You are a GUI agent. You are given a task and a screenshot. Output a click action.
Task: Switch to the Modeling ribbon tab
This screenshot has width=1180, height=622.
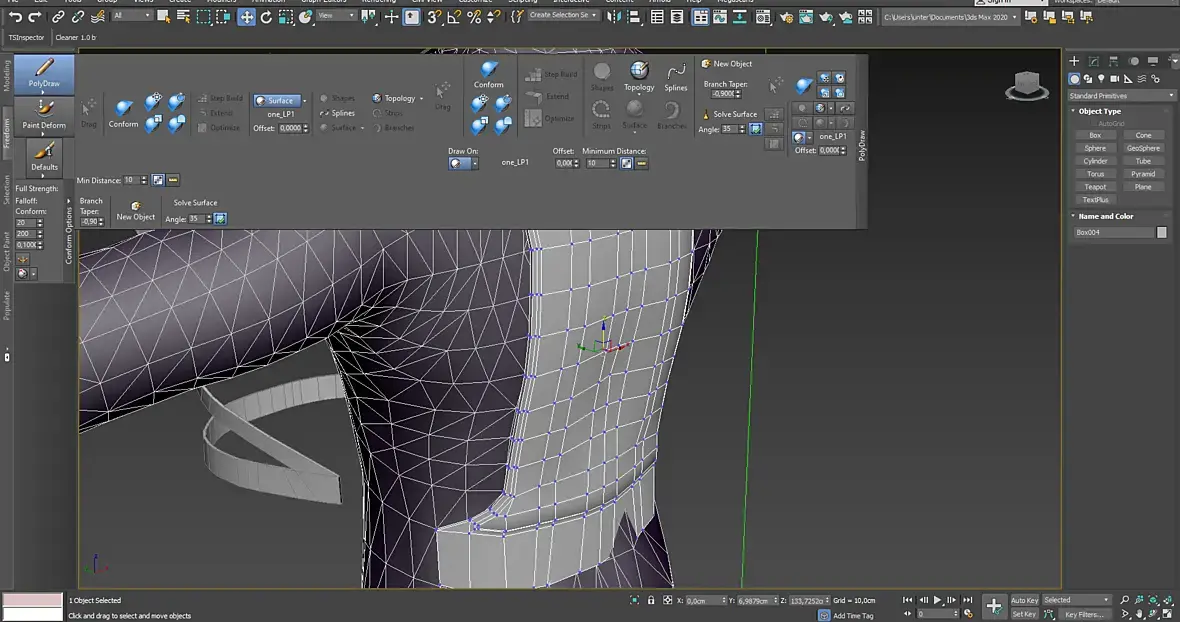7,75
